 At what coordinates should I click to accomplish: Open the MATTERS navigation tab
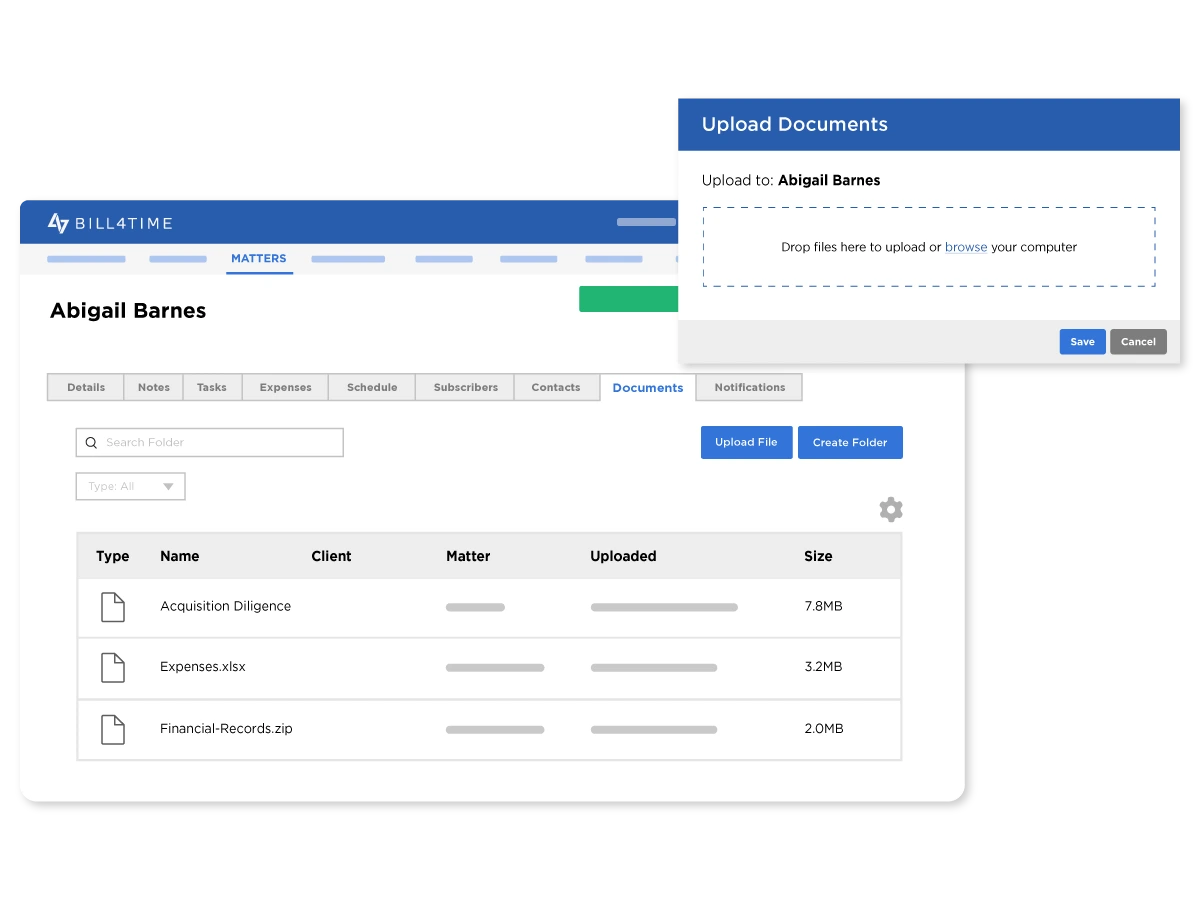pyautogui.click(x=259, y=259)
